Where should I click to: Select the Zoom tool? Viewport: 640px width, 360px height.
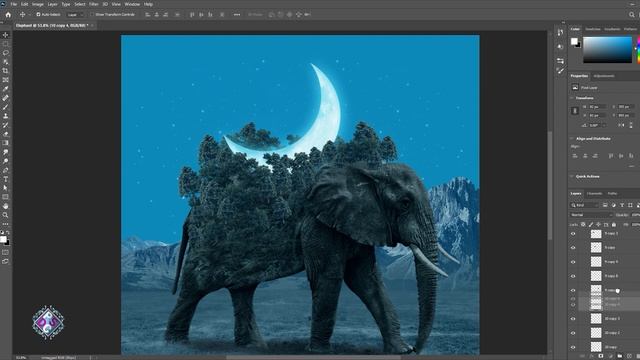[5, 215]
